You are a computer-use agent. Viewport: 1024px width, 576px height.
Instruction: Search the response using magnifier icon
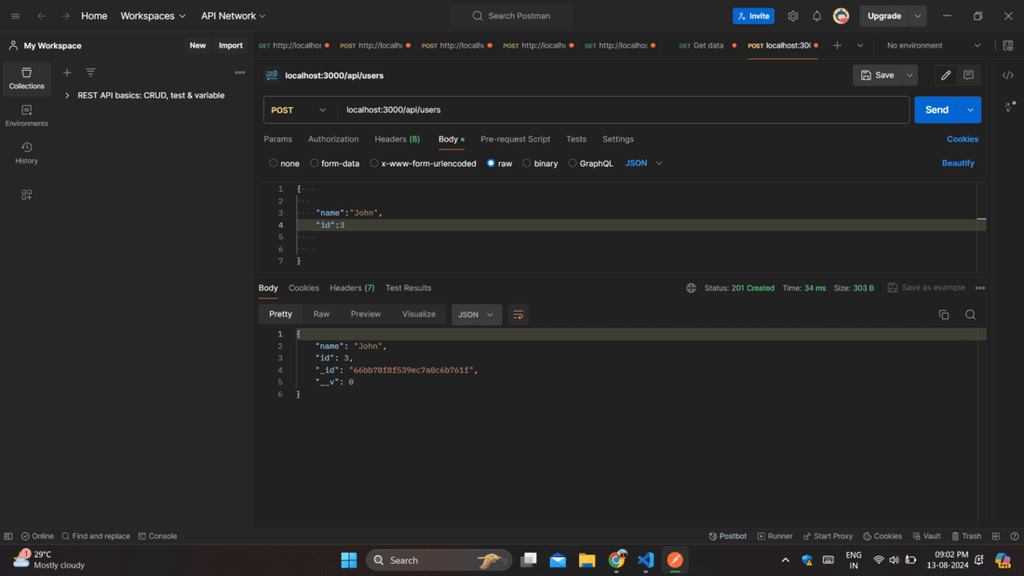[x=970, y=315]
